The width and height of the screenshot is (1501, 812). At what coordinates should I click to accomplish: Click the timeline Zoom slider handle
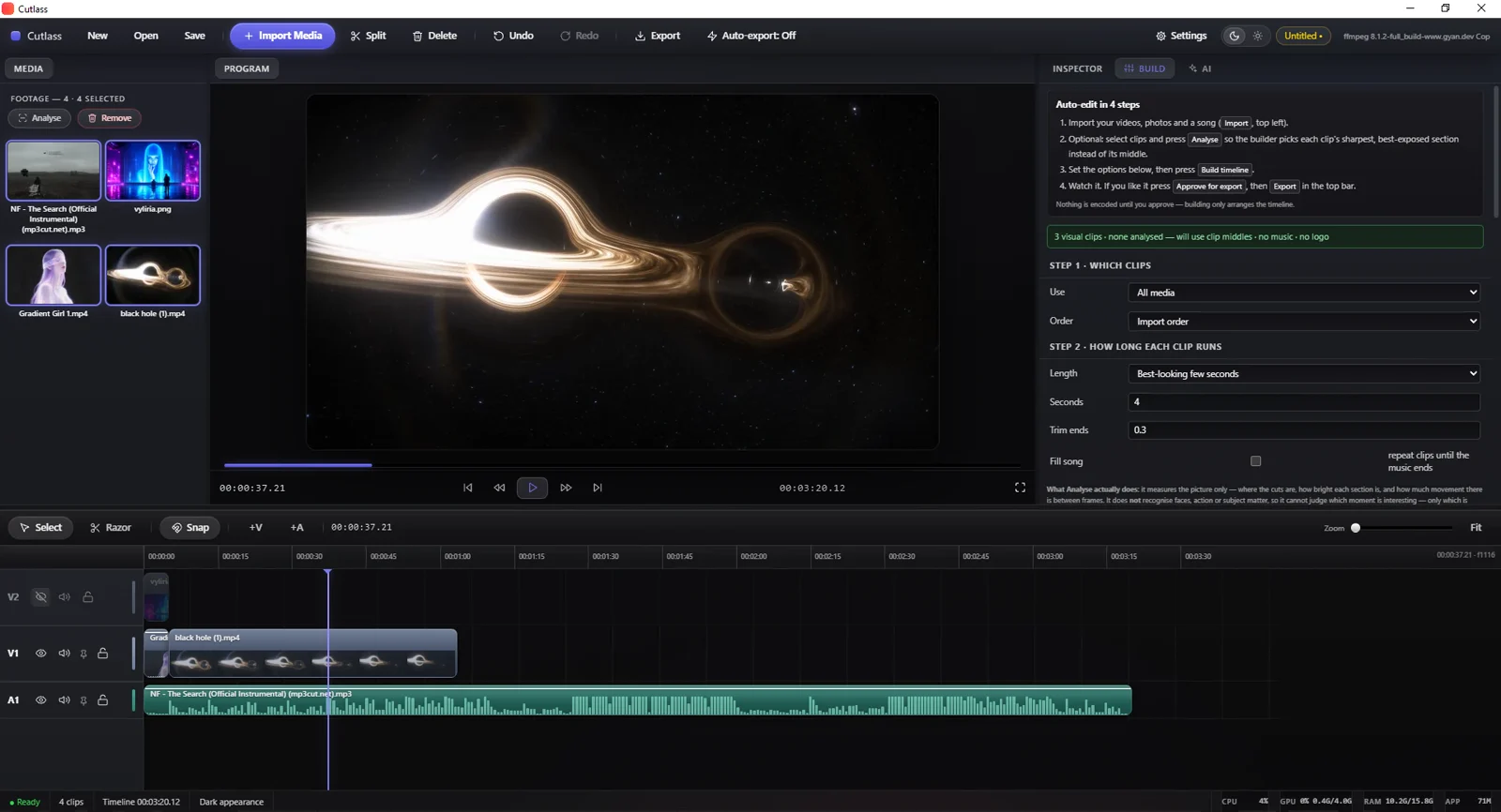pos(1356,528)
